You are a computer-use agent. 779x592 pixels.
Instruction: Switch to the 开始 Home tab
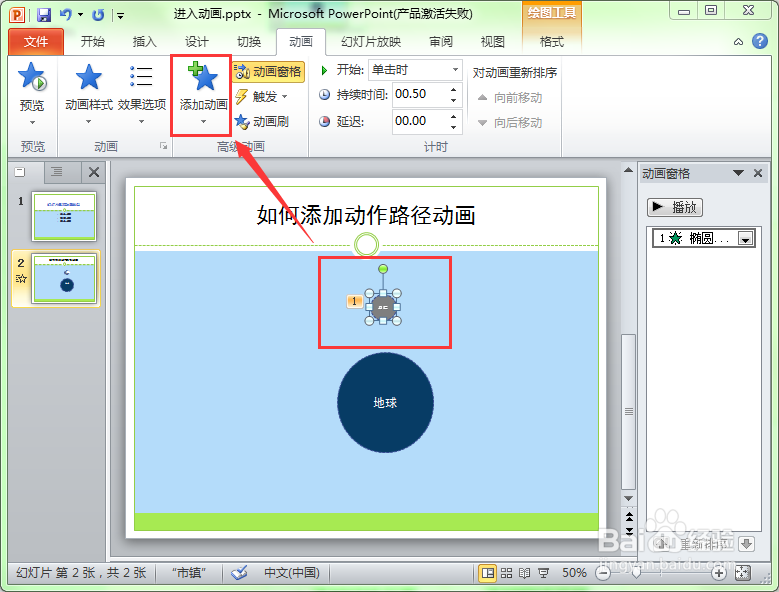coord(92,42)
